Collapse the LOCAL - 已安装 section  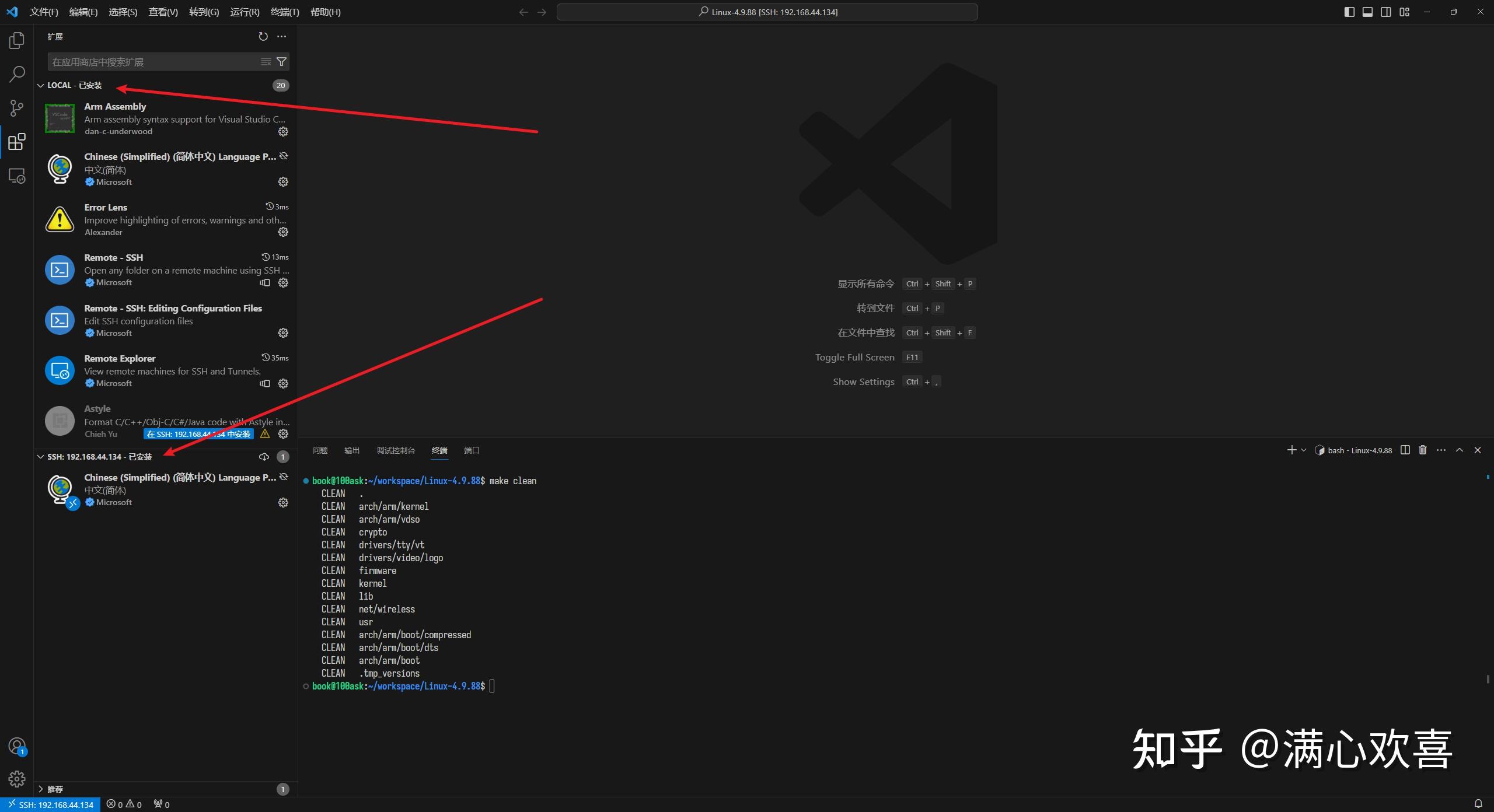(41, 85)
